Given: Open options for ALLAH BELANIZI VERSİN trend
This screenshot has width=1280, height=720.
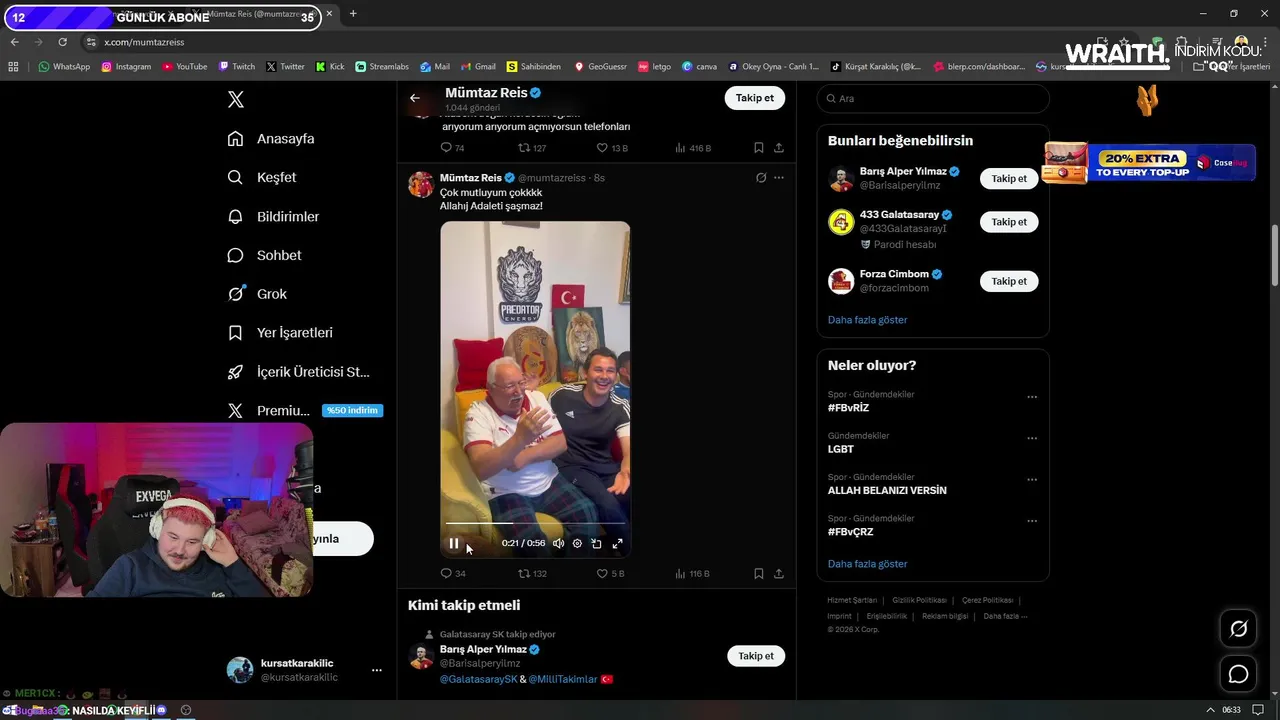Looking at the screenshot, I should 1032,479.
